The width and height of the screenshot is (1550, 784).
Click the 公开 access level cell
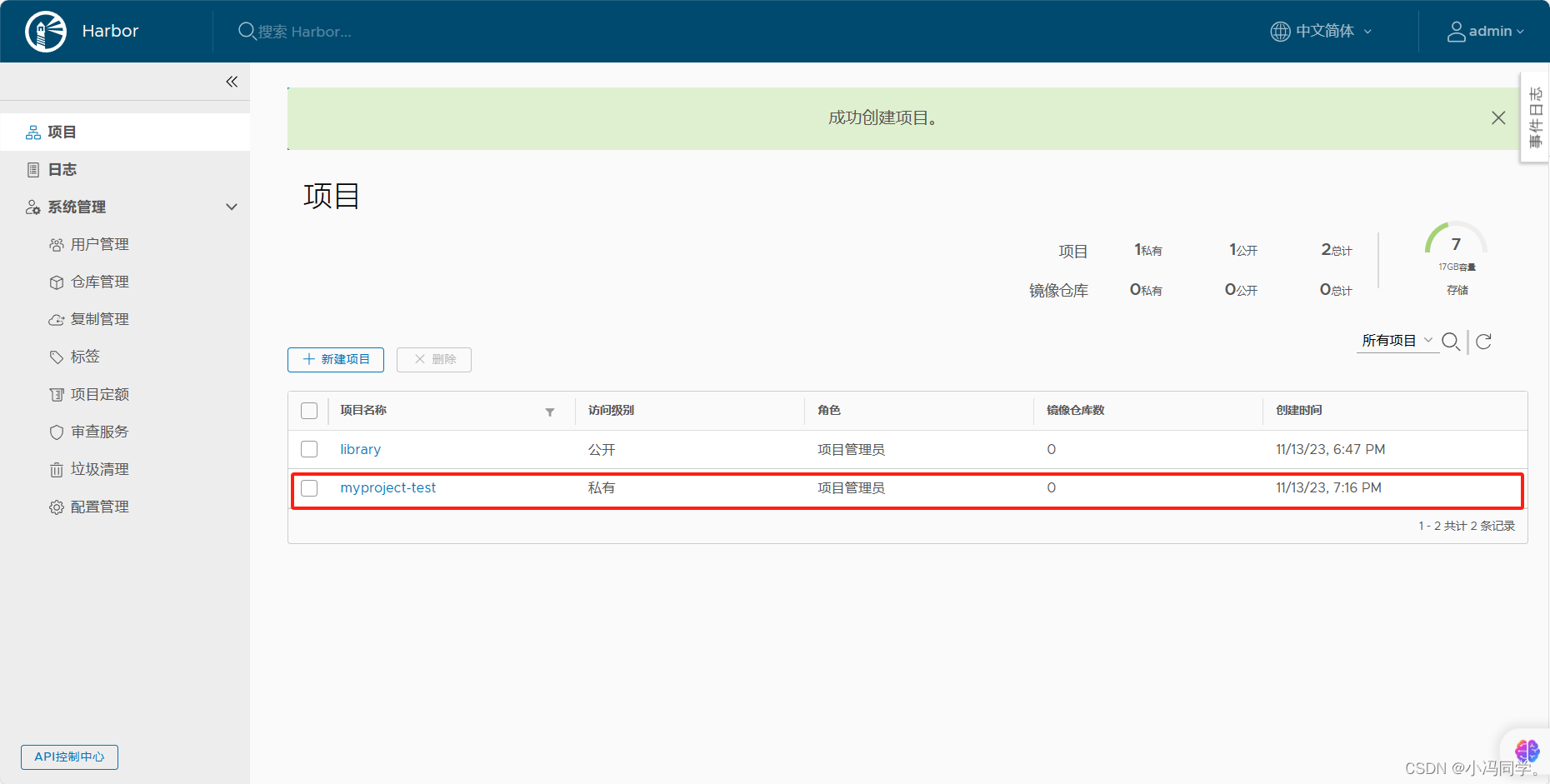pyautogui.click(x=602, y=449)
